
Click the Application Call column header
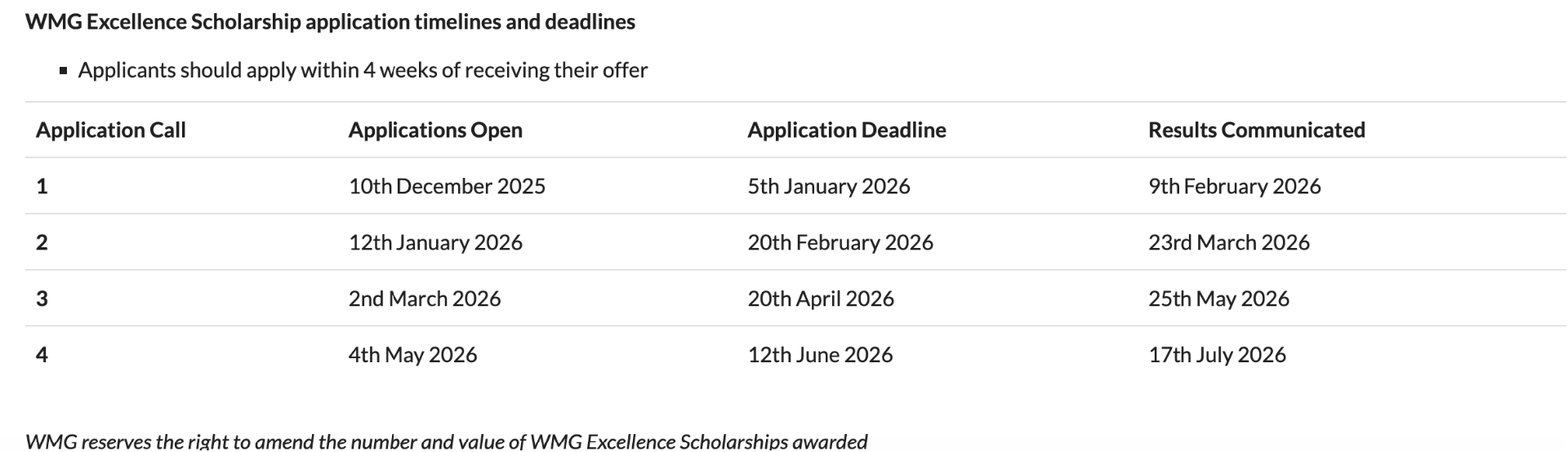111,130
